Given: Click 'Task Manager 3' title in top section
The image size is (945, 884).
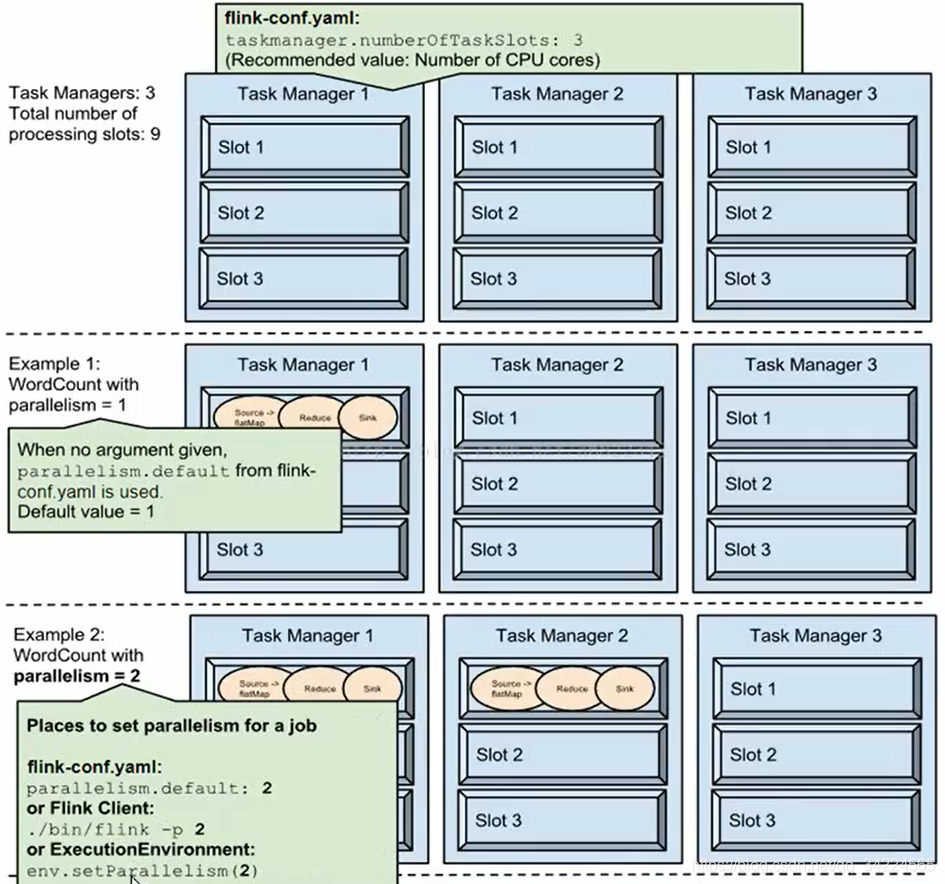Looking at the screenshot, I should coord(811,94).
